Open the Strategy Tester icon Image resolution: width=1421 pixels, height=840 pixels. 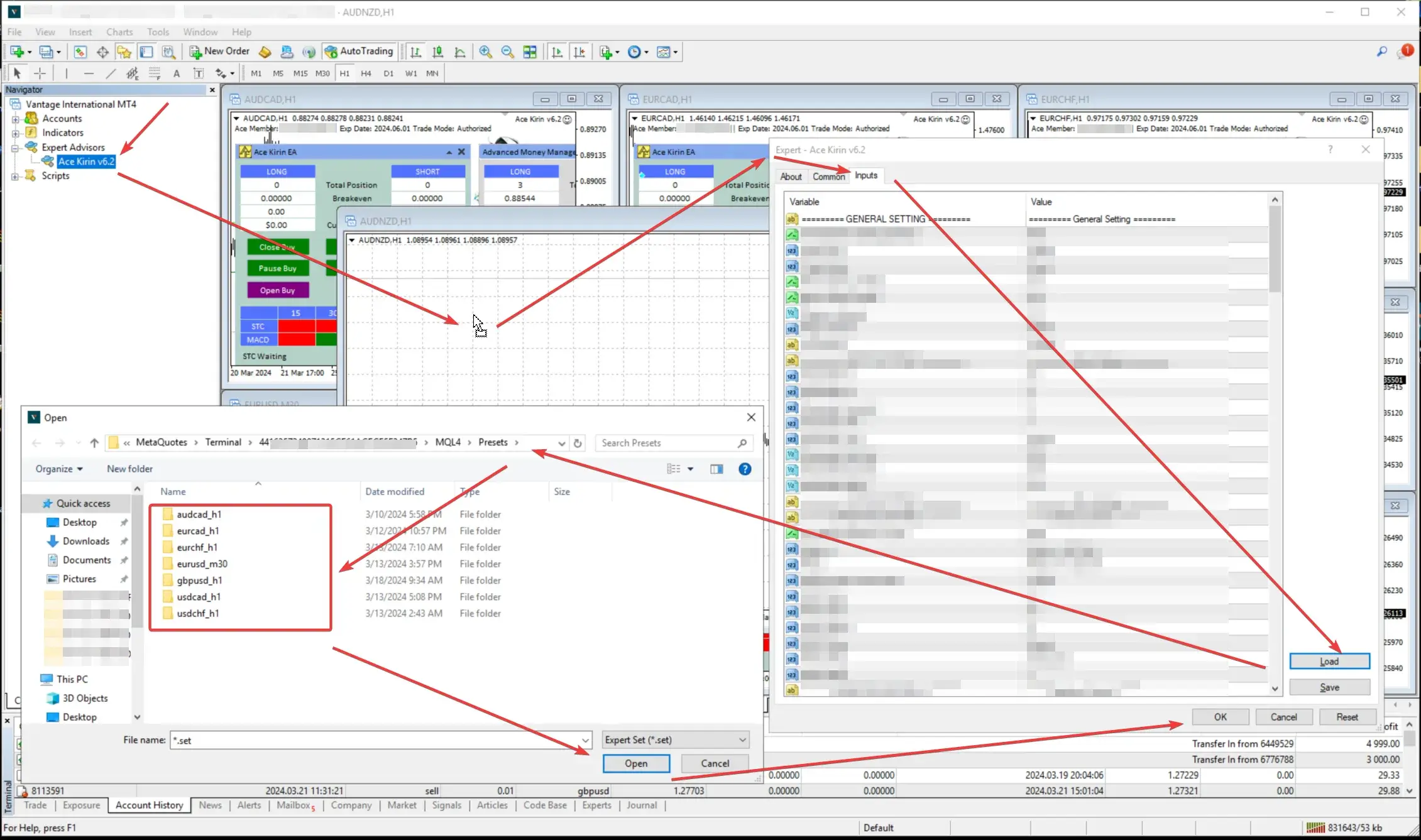tap(168, 52)
